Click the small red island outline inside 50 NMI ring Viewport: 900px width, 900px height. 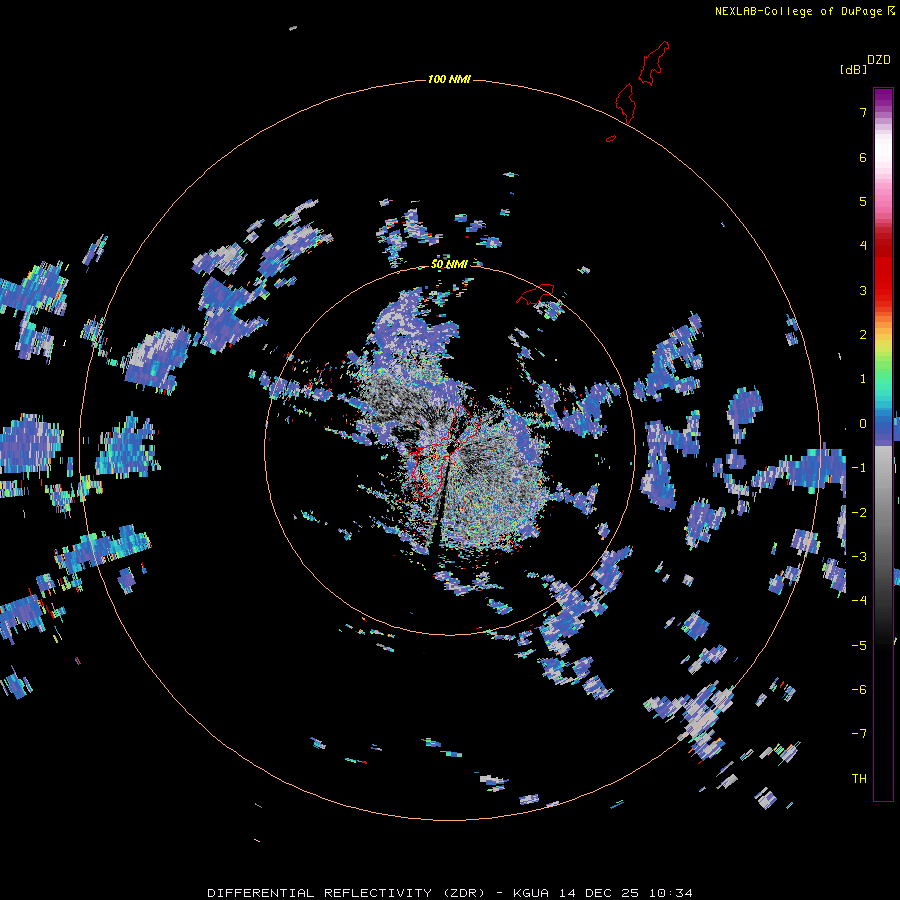coord(536,293)
